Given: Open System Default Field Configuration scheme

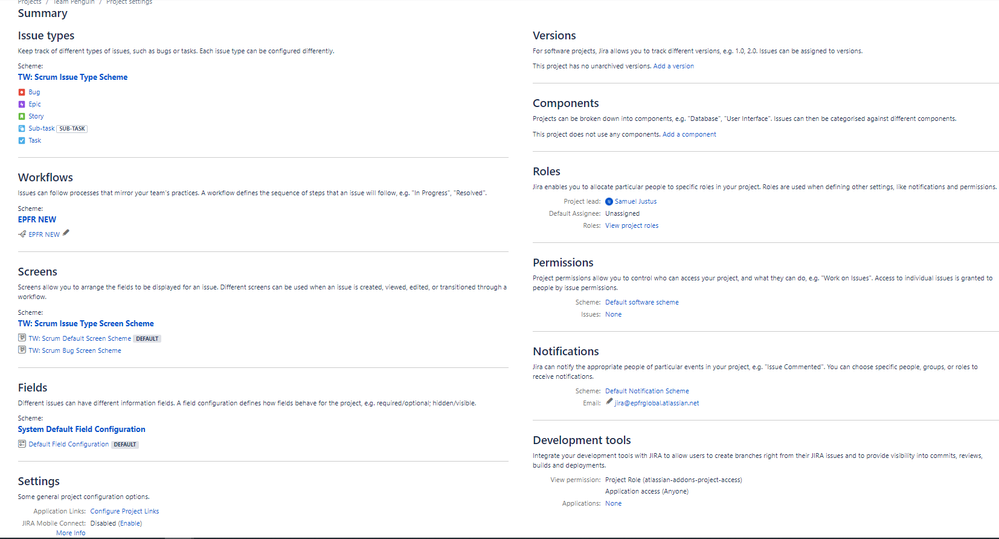Looking at the screenshot, I should pyautogui.click(x=82, y=429).
